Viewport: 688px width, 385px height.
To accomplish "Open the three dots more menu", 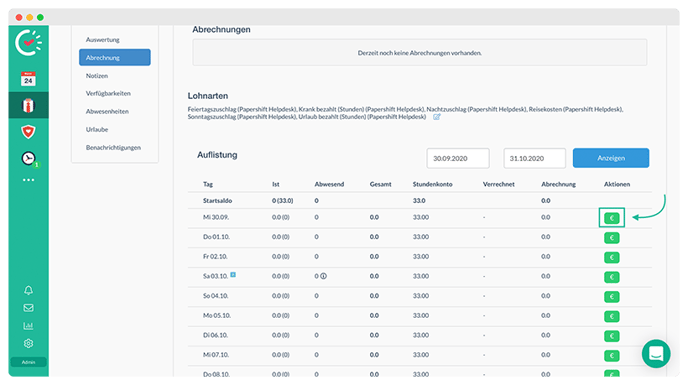I will click(29, 180).
